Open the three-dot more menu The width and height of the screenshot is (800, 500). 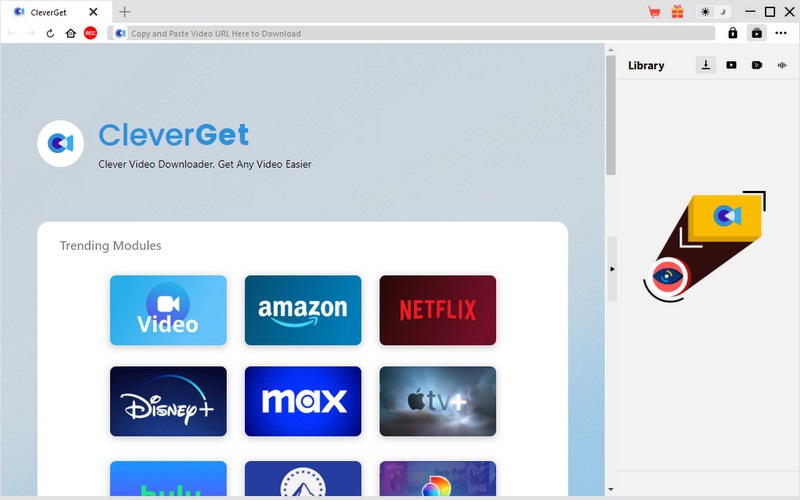tap(781, 33)
